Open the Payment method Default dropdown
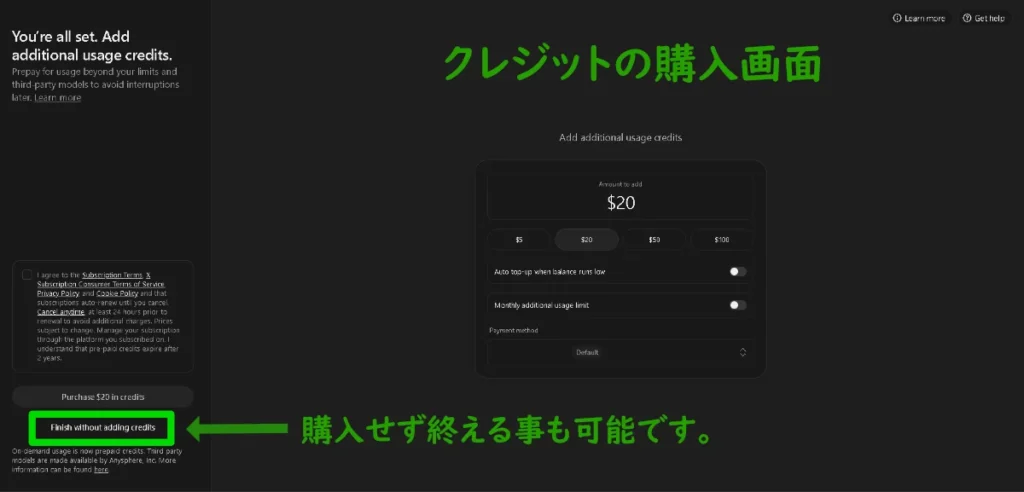The height and width of the screenshot is (492, 1024). point(620,352)
